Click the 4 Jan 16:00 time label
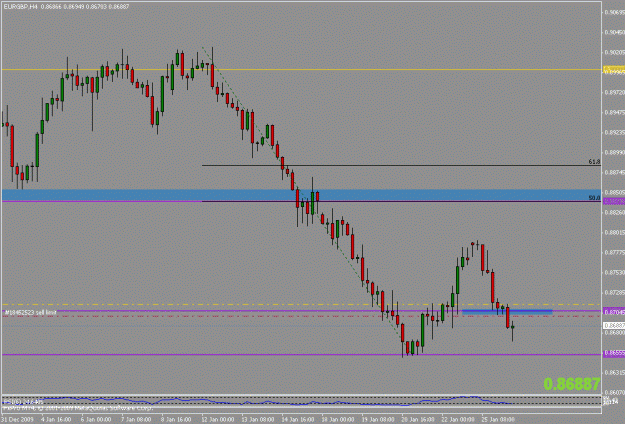This screenshot has width=625, height=424. pyautogui.click(x=56, y=420)
